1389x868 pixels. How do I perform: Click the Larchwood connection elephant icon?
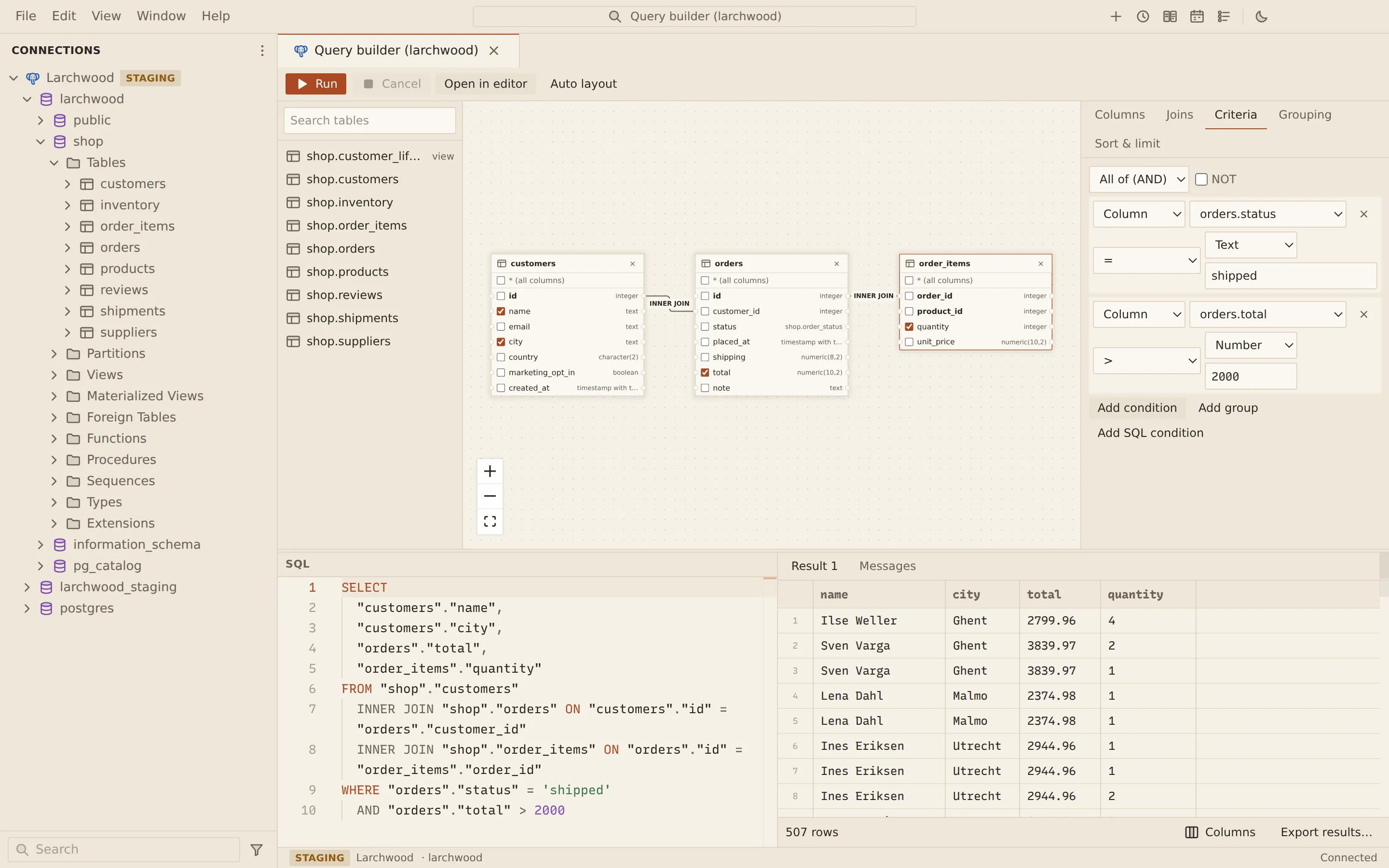(x=33, y=78)
